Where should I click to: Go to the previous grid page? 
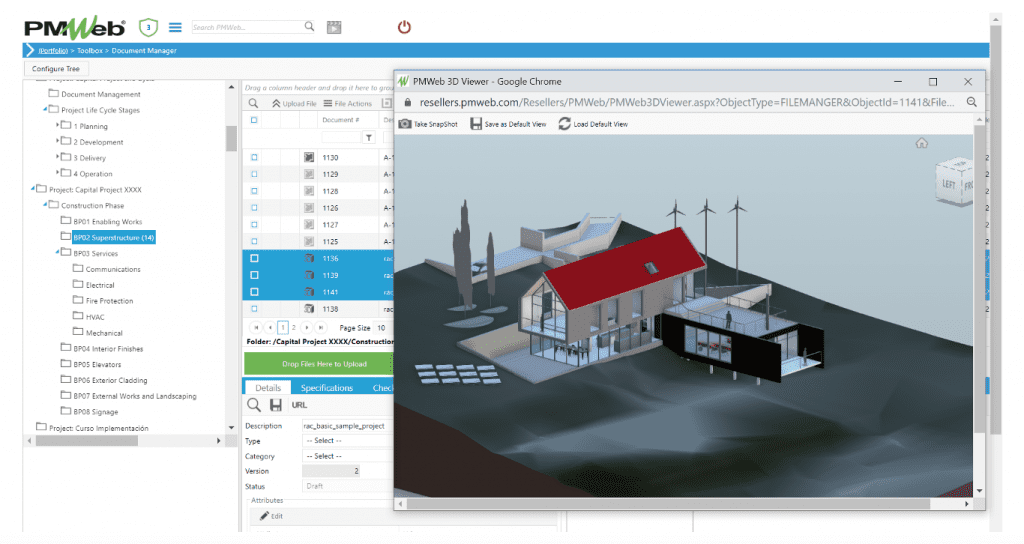tap(270, 328)
